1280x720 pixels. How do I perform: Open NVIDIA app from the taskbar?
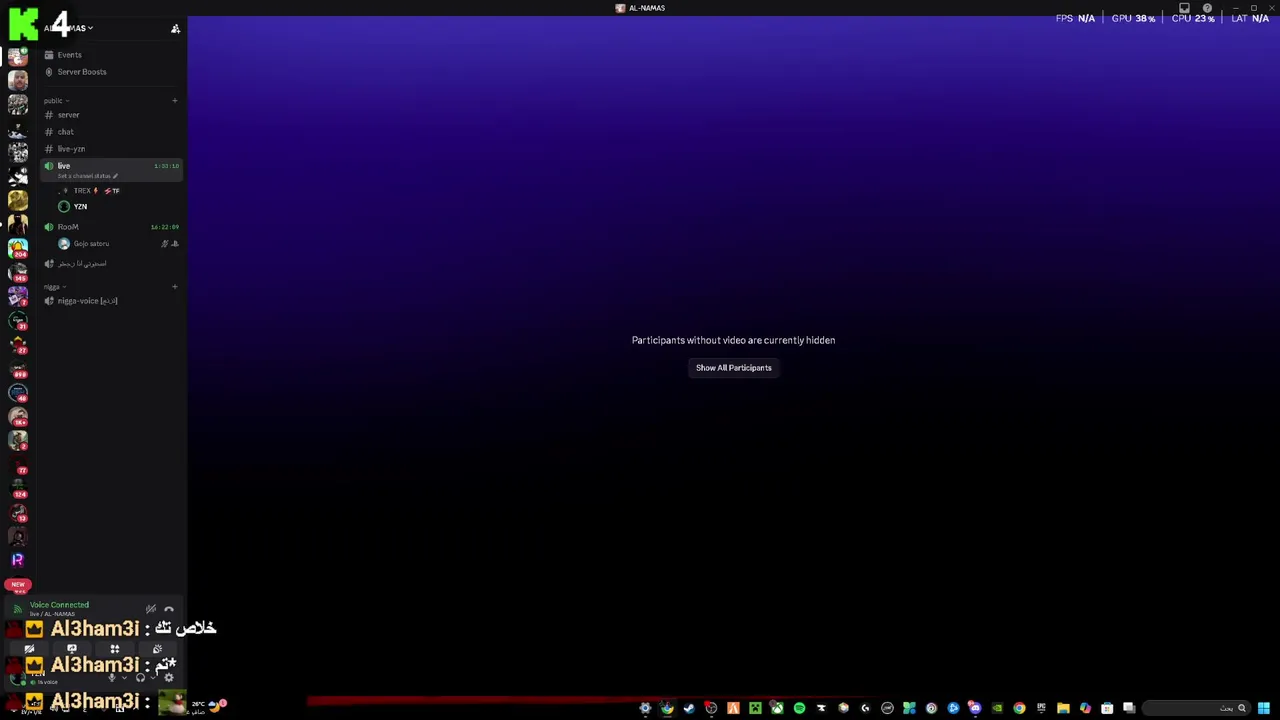[997, 708]
